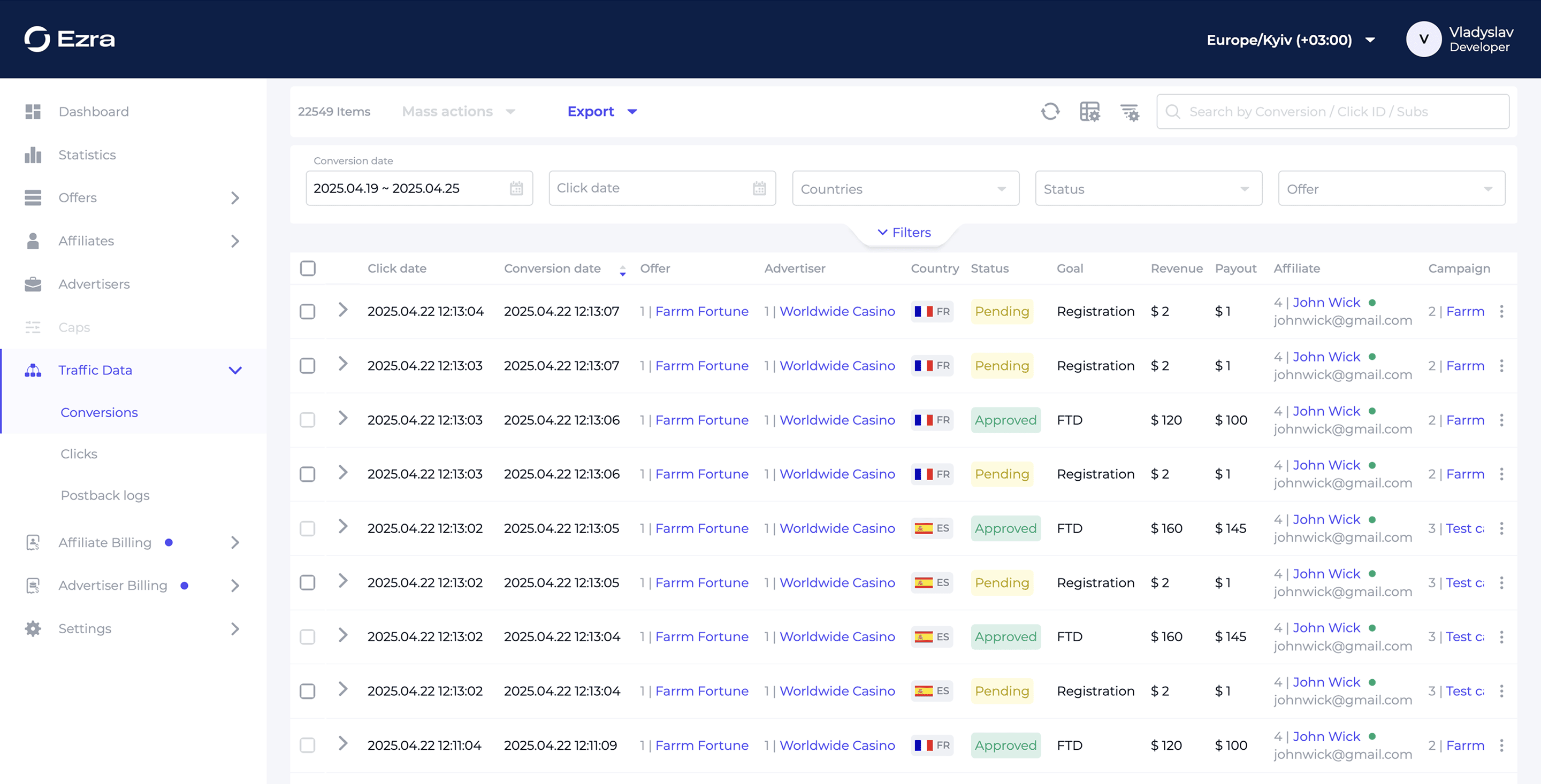Open row menu for first Pending row

pos(1501,312)
